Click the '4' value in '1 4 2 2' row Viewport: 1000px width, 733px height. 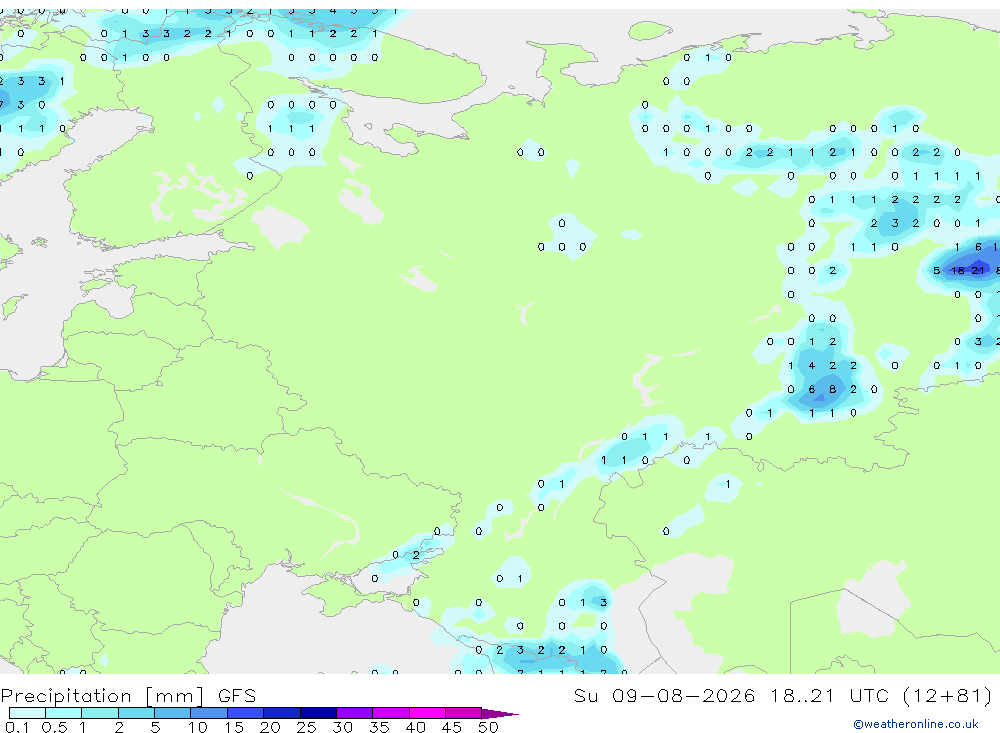811,366
